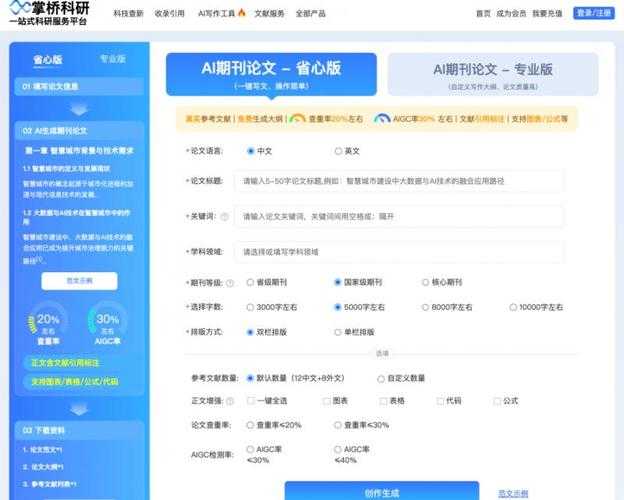The width and height of the screenshot is (624, 500).
Task: Click the AIGC率 gauge icon in yellow banner
Action: coord(382,118)
